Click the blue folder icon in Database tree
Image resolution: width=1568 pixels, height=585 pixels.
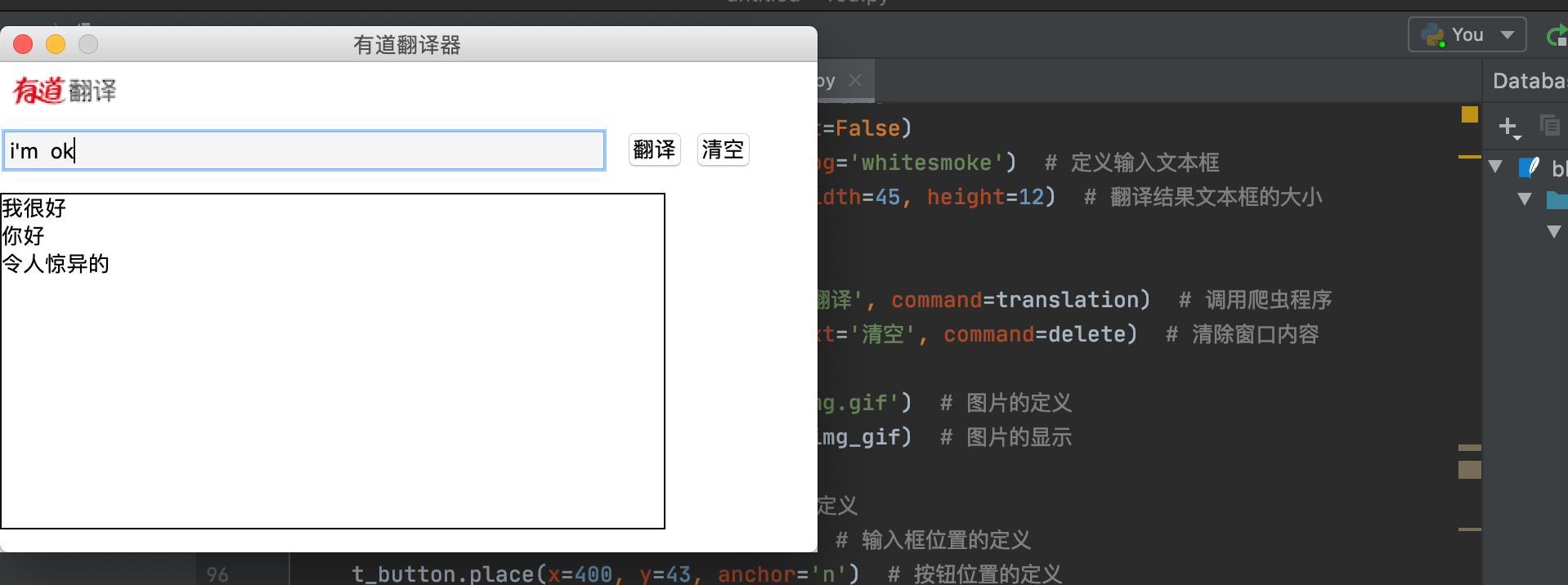(1557, 199)
